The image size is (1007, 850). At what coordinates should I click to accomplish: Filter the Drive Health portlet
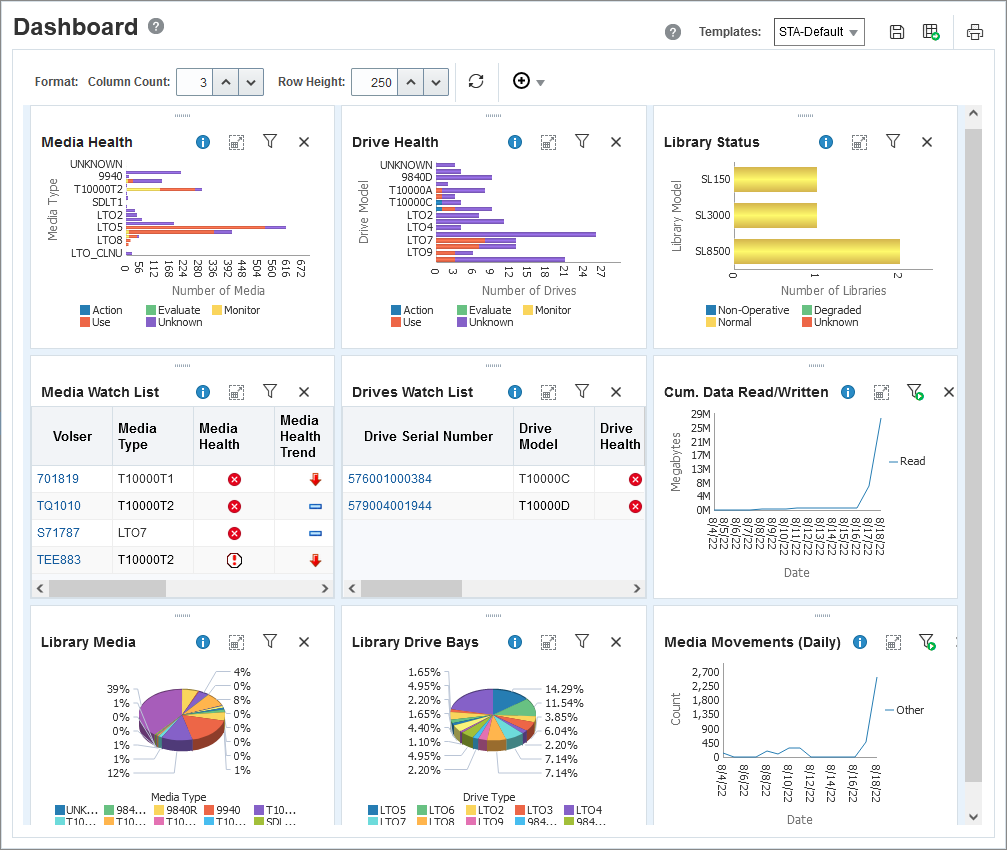582,141
